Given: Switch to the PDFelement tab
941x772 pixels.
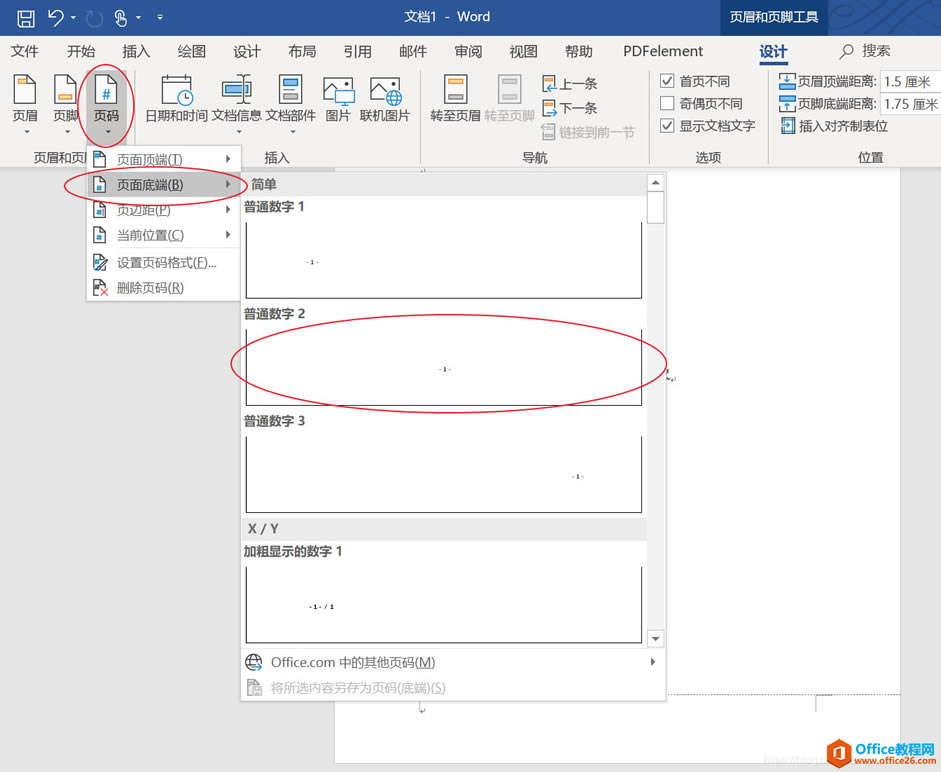Looking at the screenshot, I should coord(663,52).
